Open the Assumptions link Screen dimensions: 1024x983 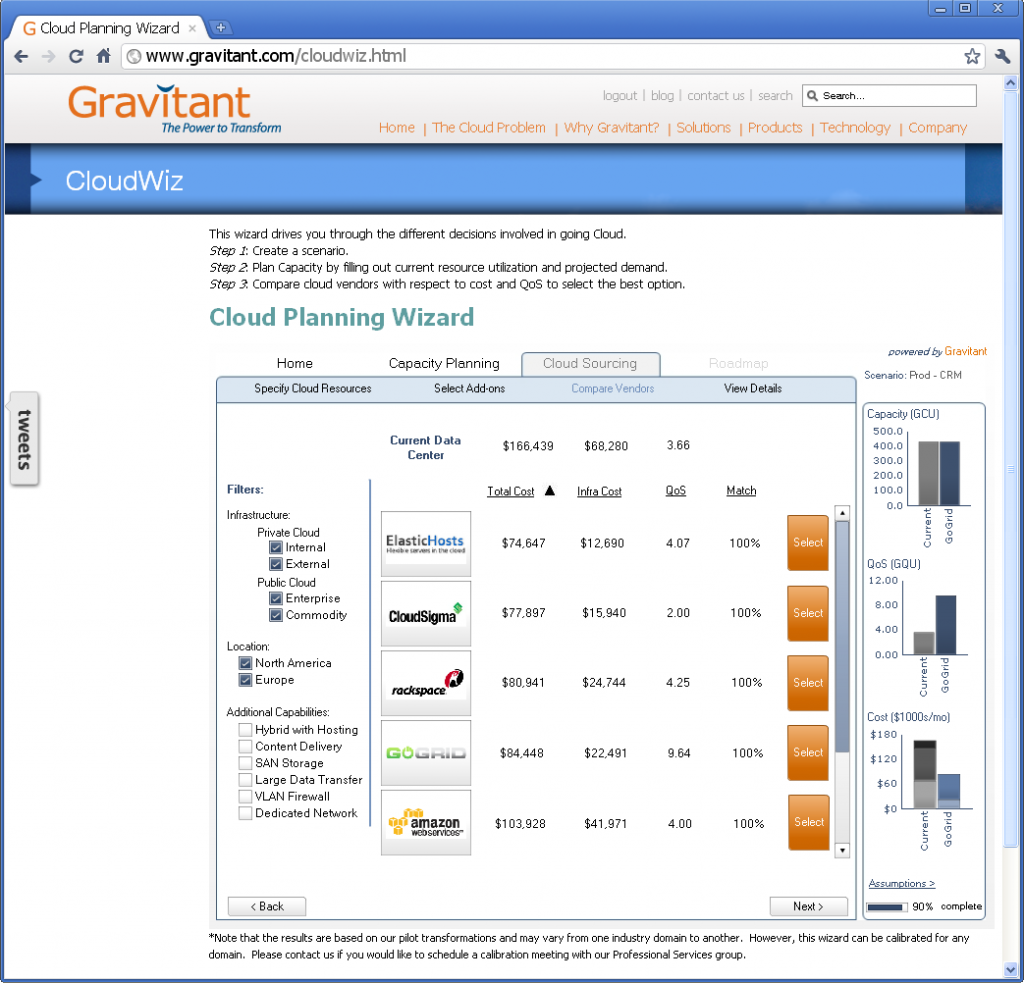tap(901, 884)
